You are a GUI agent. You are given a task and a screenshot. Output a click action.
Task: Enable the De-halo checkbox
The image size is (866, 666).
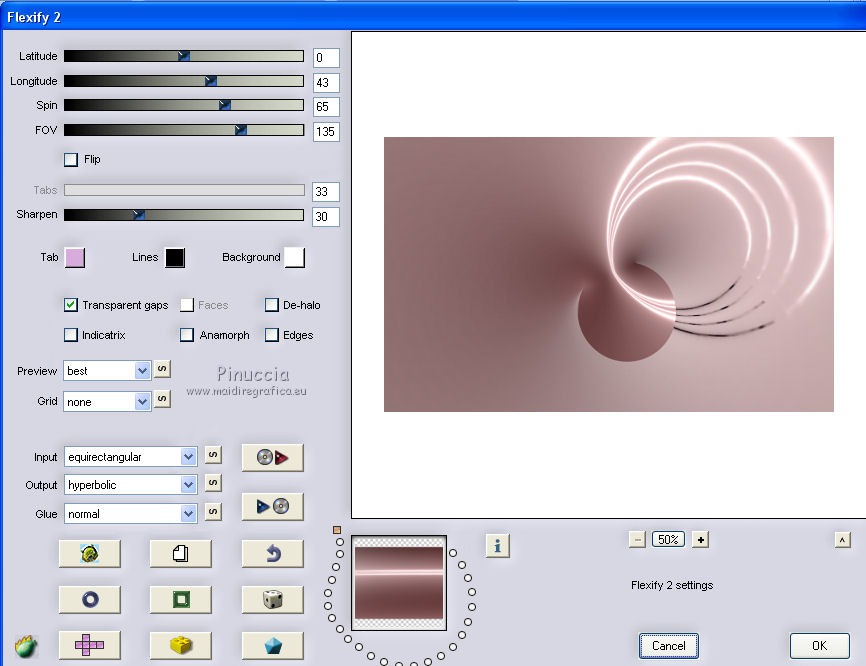pos(272,305)
